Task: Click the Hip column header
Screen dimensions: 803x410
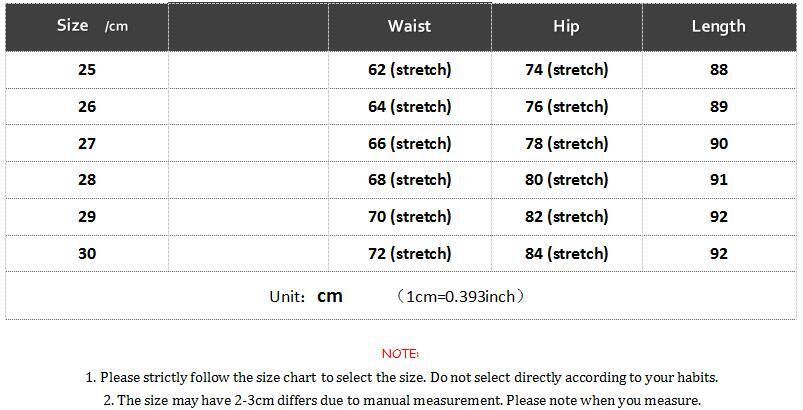Action: pos(566,26)
